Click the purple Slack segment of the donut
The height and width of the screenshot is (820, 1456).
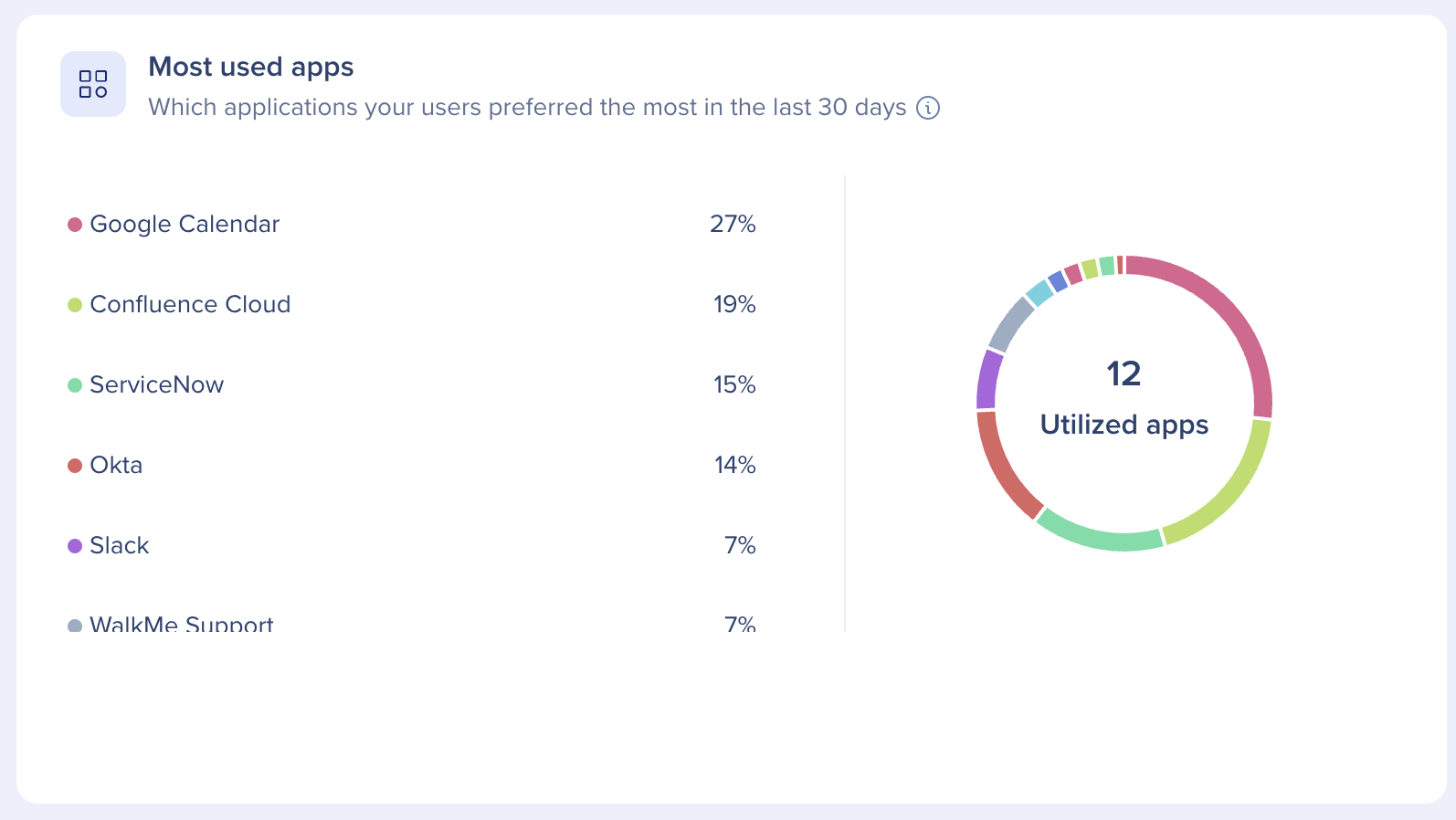[988, 380]
